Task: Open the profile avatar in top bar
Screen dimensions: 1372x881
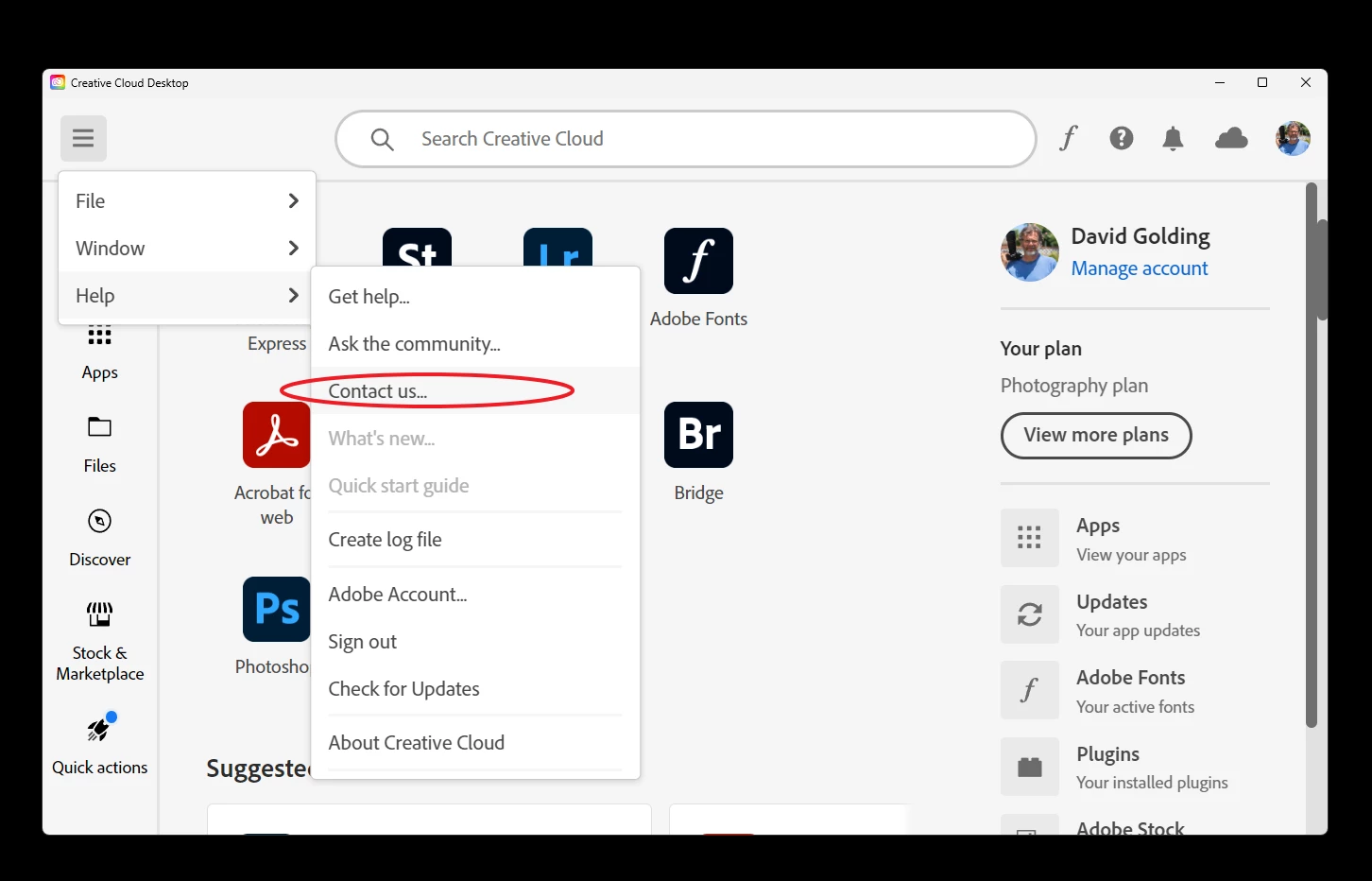Action: (1293, 139)
